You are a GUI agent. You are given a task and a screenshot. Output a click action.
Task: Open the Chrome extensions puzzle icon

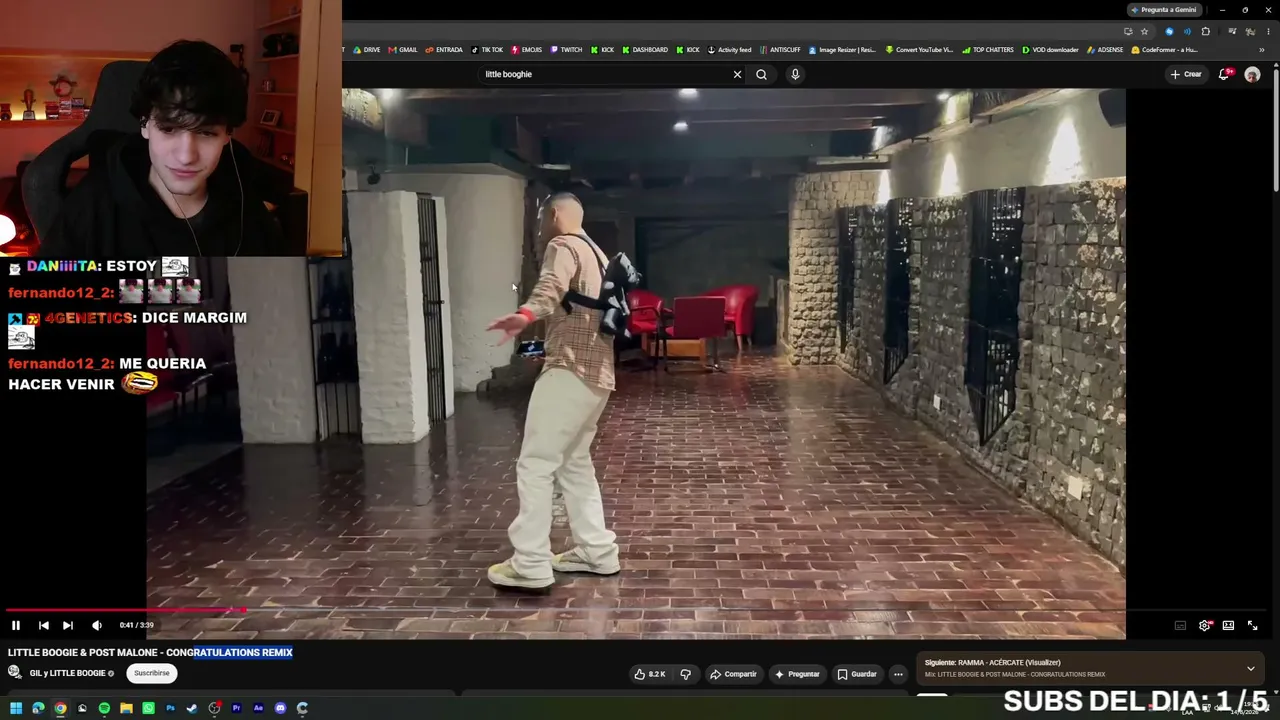coord(1206,31)
